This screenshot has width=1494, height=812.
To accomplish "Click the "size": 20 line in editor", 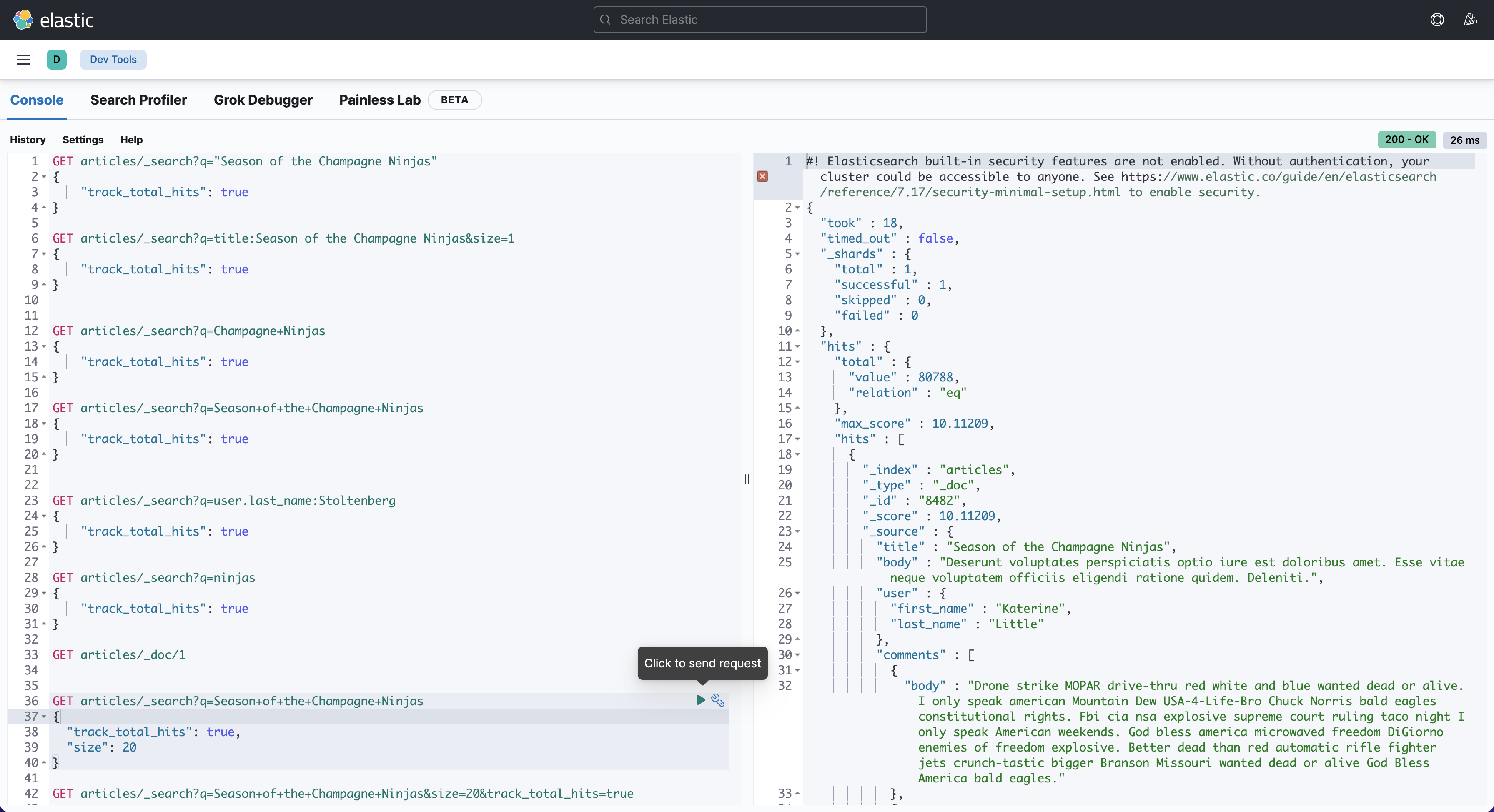I will 101,748.
